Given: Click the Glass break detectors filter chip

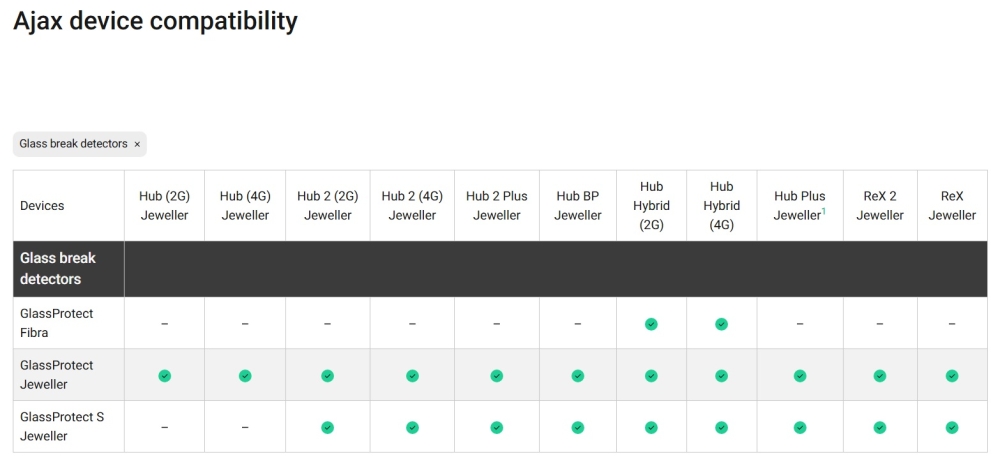Looking at the screenshot, I should (73, 144).
